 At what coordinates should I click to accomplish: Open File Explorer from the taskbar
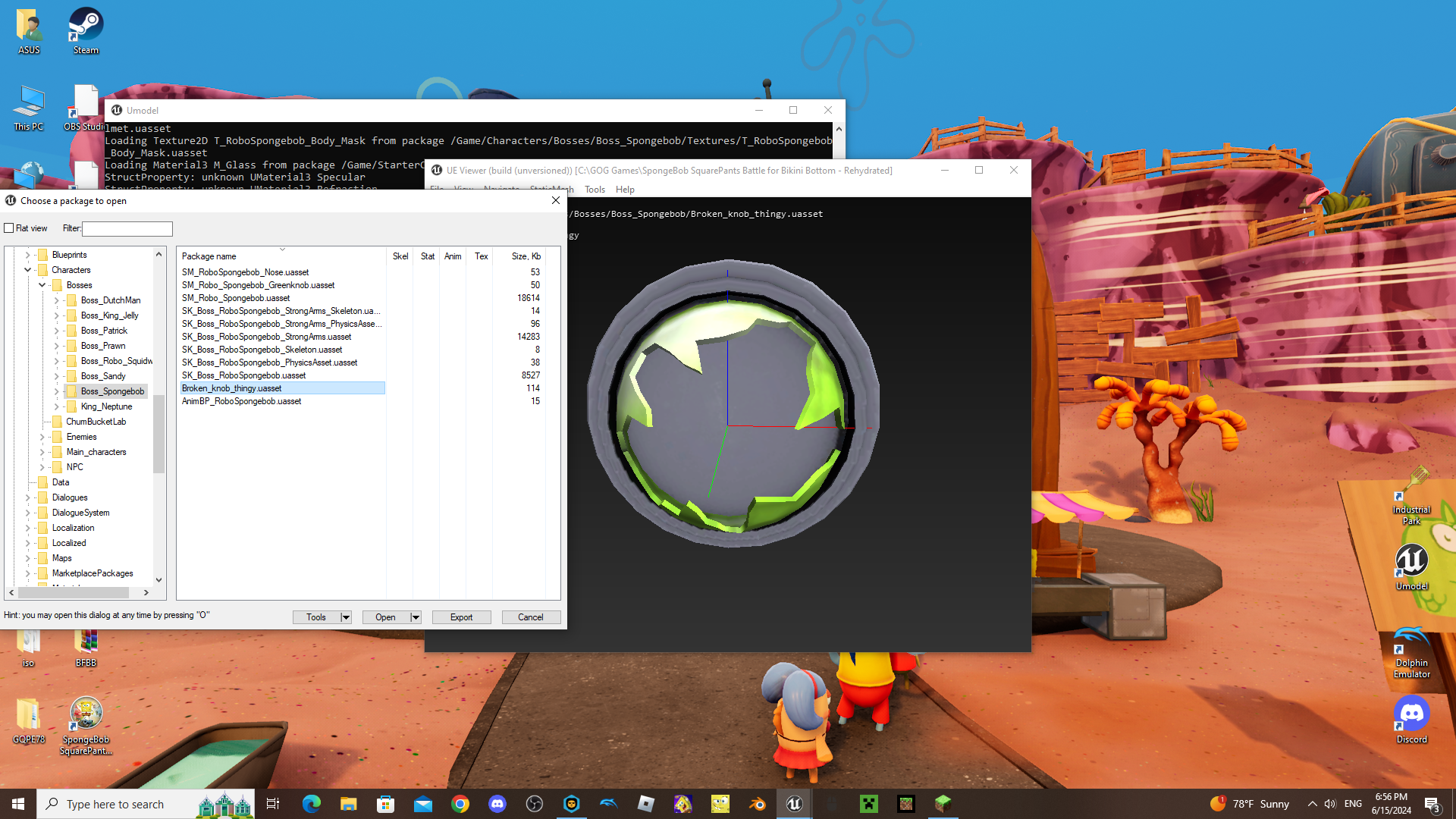[348, 804]
